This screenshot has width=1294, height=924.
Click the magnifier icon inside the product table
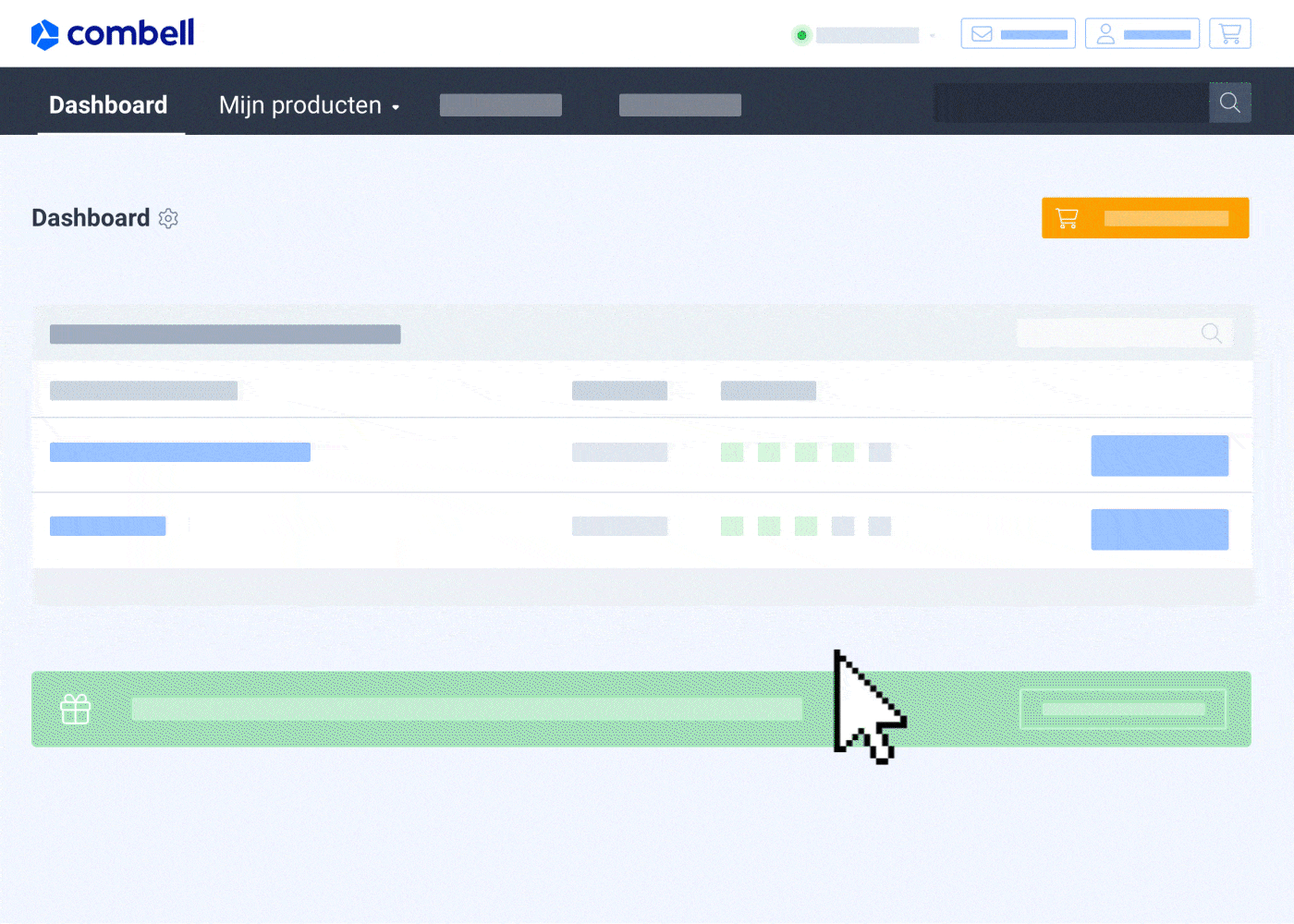coord(1211,334)
